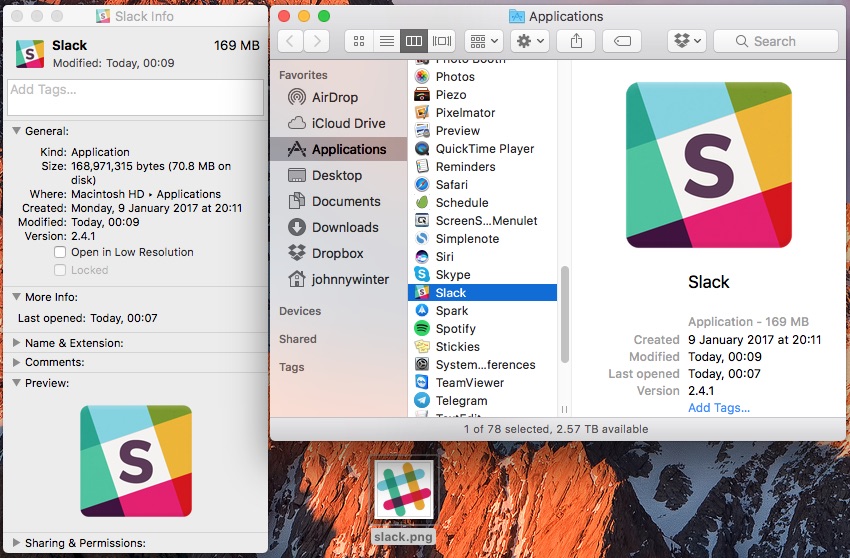This screenshot has width=850, height=558.
Task: Go forward in Finder navigation
Action: (317, 41)
